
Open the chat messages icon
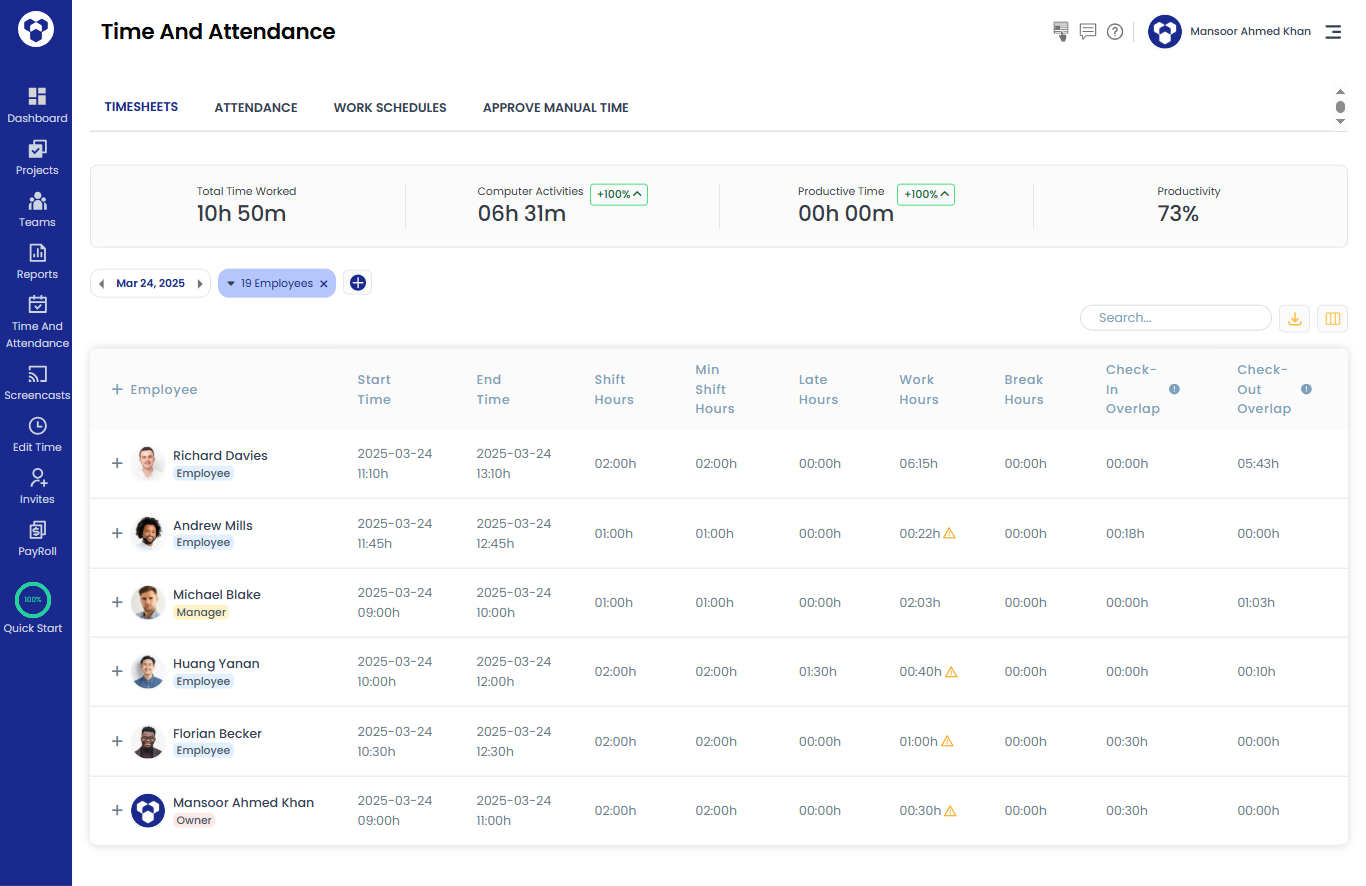point(1088,32)
